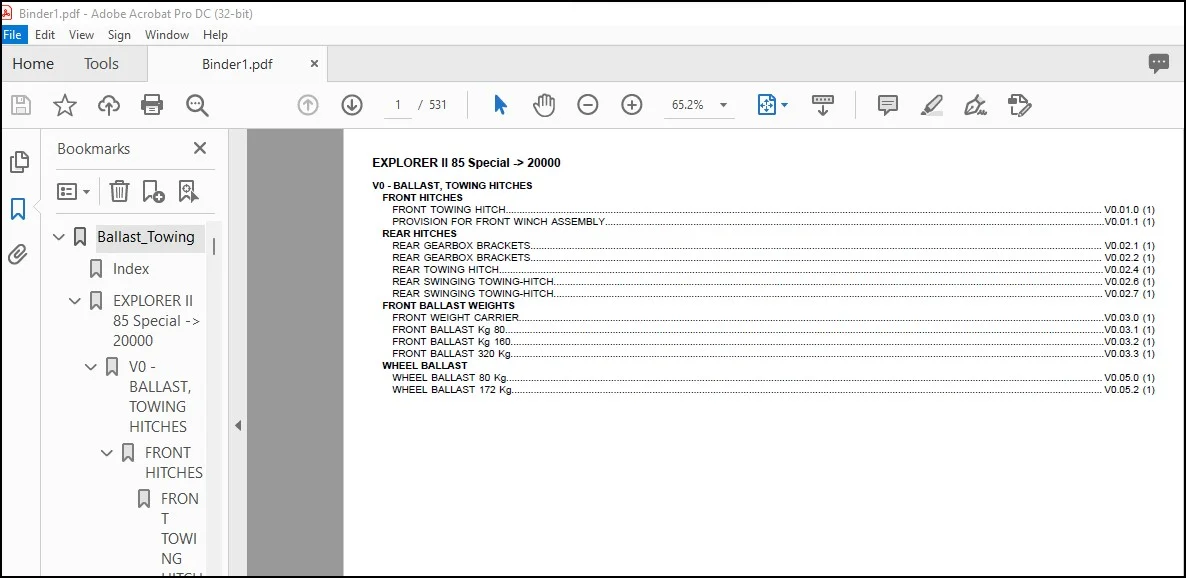Click WHEEL BALLAST 80 Kg entry
Image resolution: width=1186 pixels, height=578 pixels.
pyautogui.click(x=449, y=378)
